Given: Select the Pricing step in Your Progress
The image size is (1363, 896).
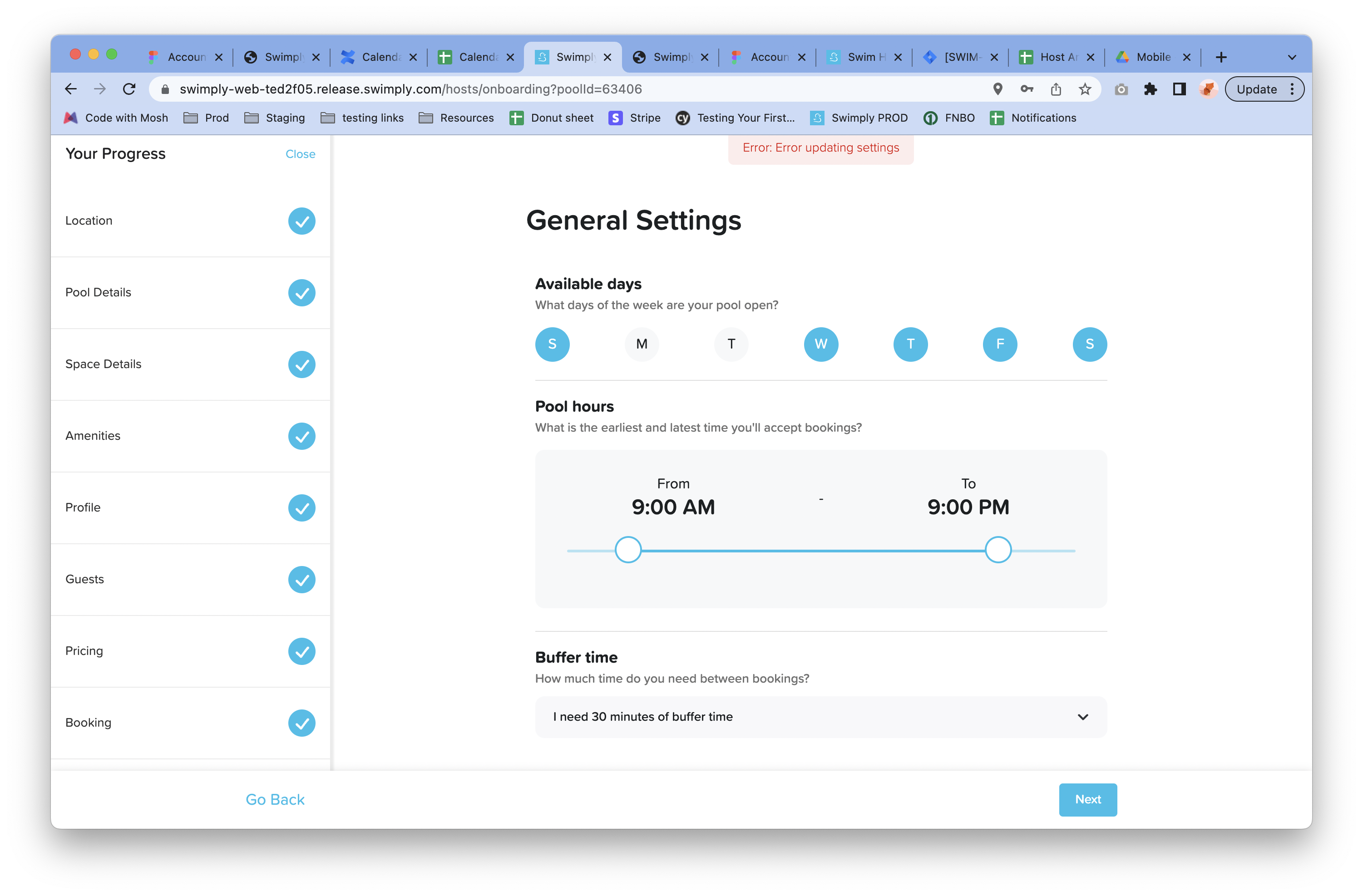Looking at the screenshot, I should (84, 651).
